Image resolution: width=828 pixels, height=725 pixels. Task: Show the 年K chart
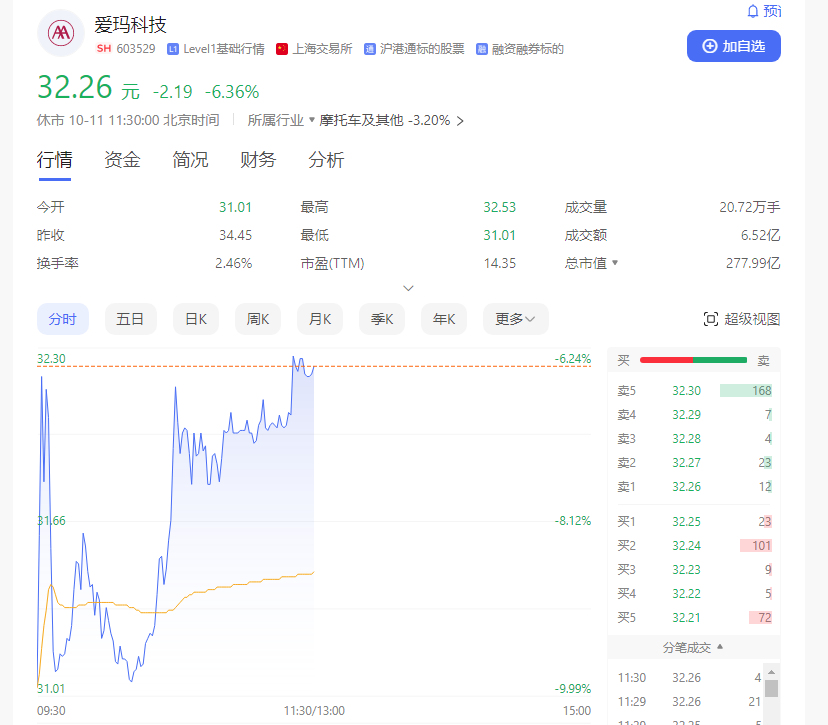[x=444, y=319]
